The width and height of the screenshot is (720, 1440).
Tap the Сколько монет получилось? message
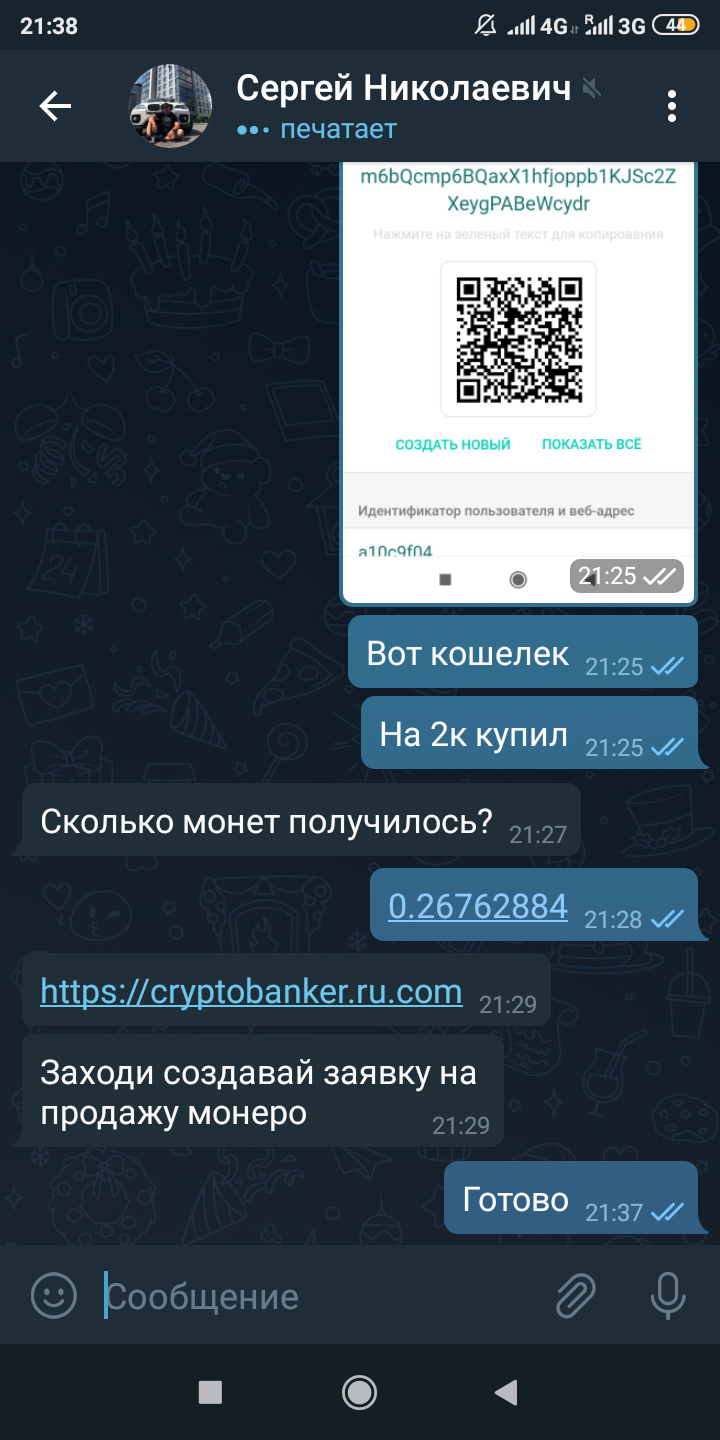click(300, 820)
